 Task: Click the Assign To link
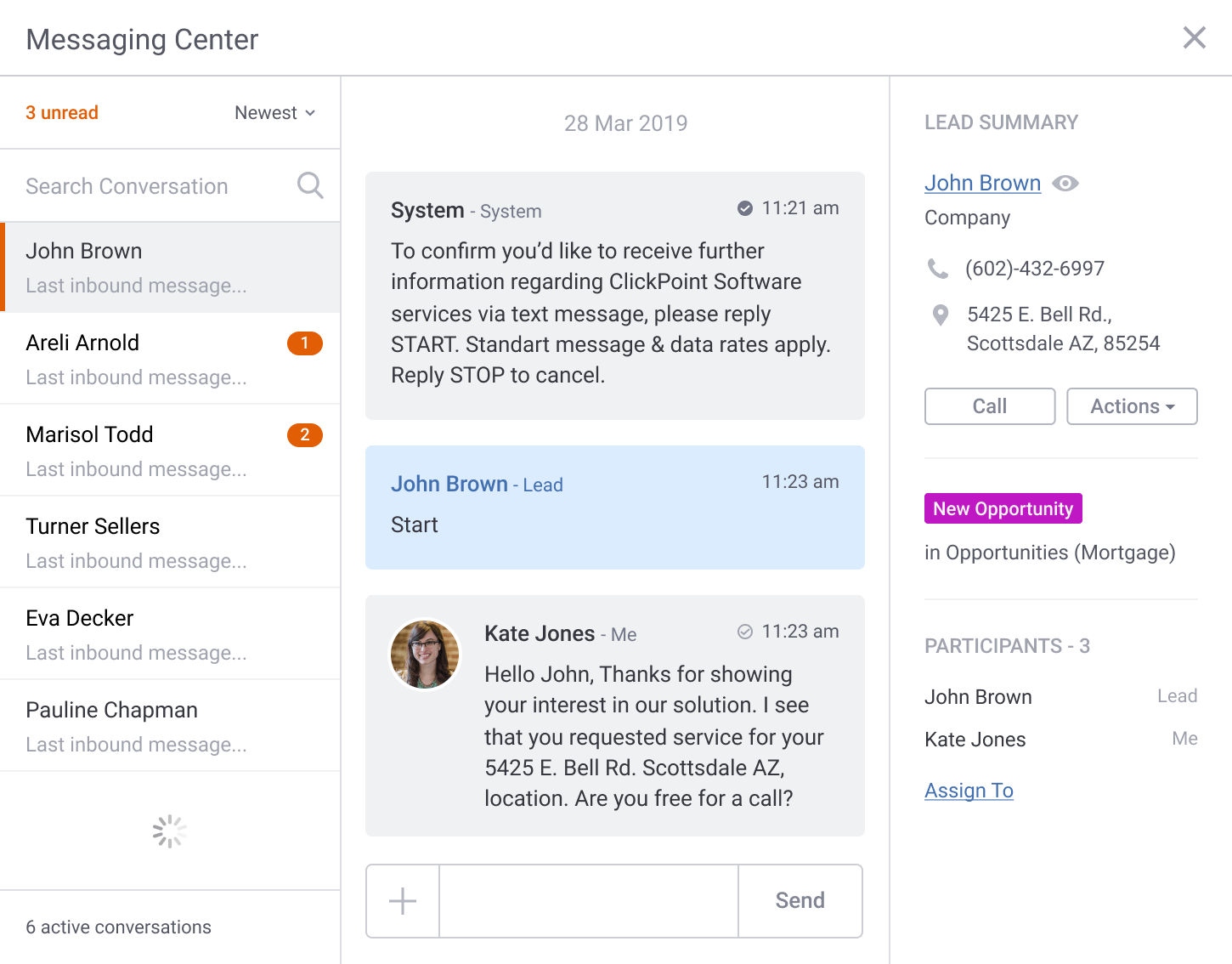click(969, 791)
